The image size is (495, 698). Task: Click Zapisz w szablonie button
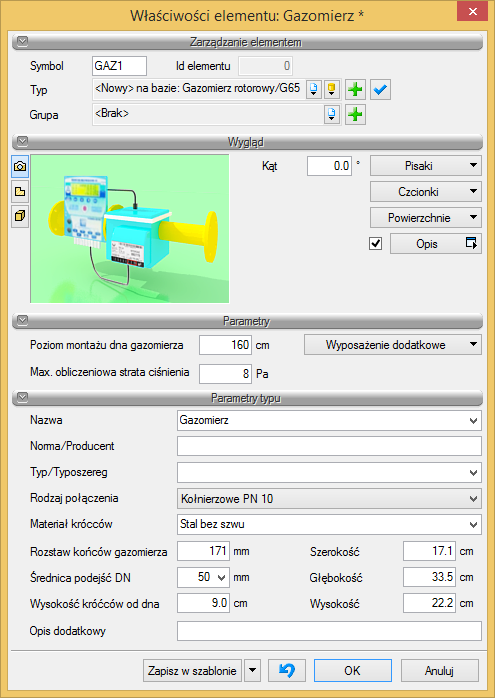click(x=192, y=670)
